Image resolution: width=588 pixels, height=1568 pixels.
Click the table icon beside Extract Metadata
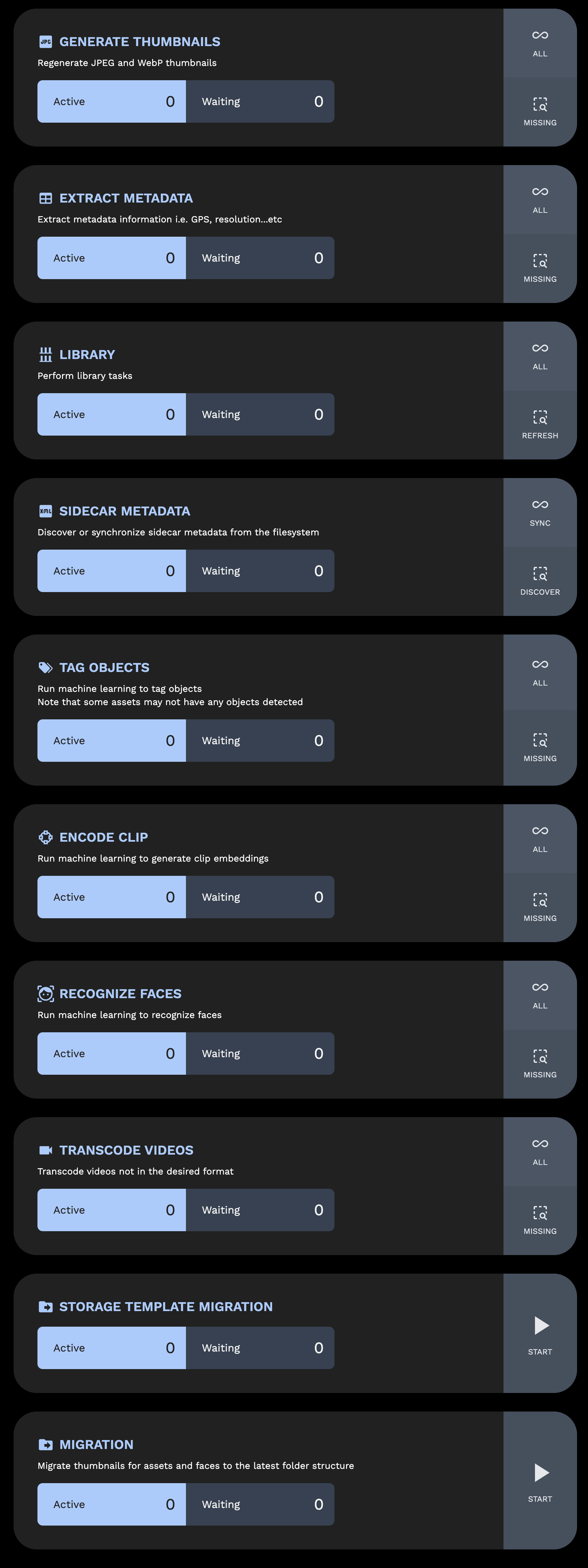tap(45, 199)
